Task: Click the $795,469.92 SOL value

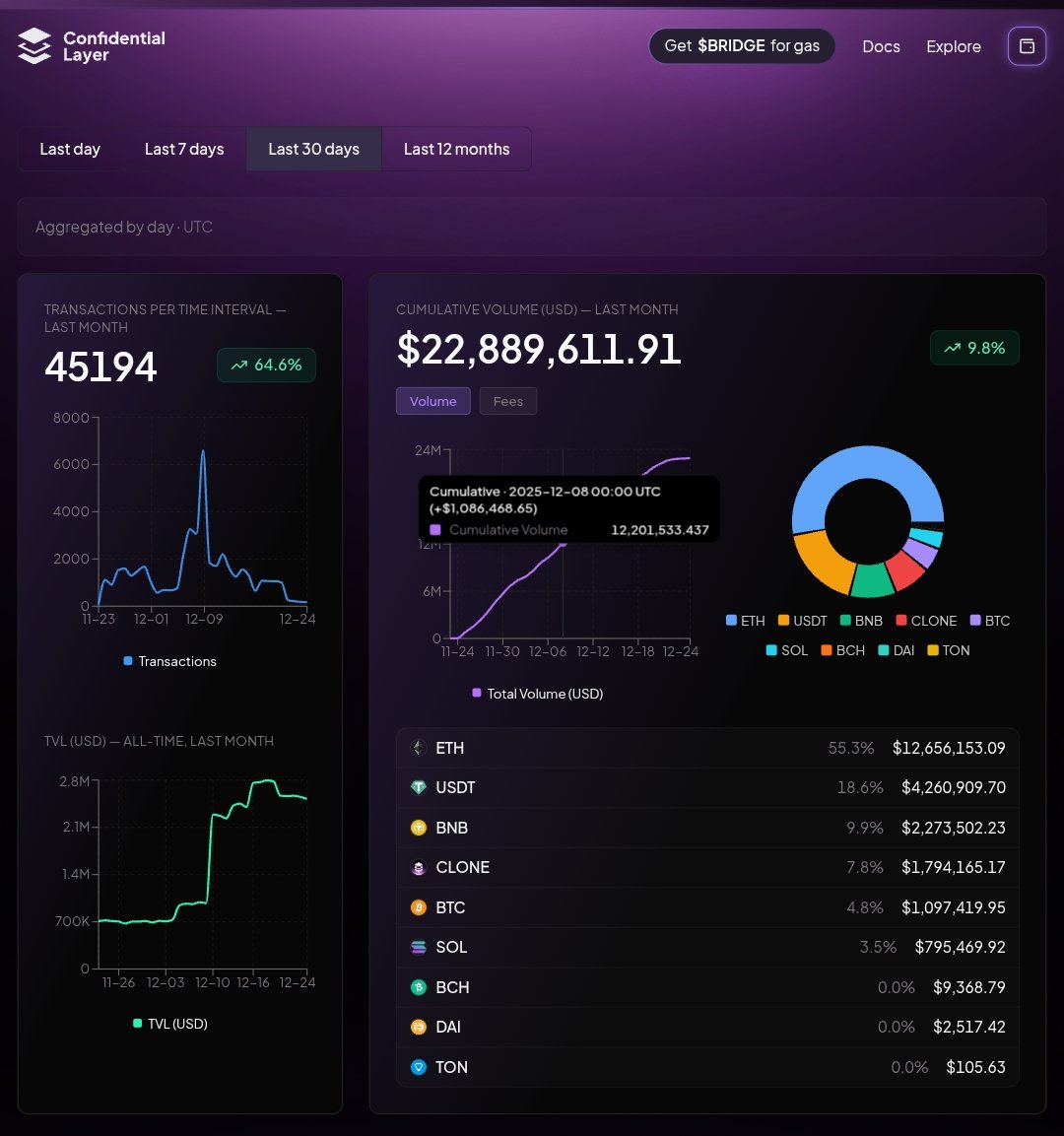Action: point(960,947)
